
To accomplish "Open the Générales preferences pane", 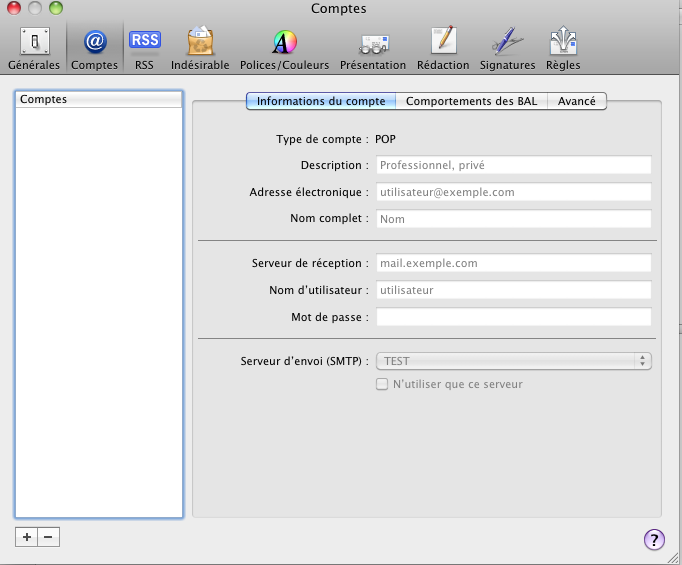I will 34,48.
